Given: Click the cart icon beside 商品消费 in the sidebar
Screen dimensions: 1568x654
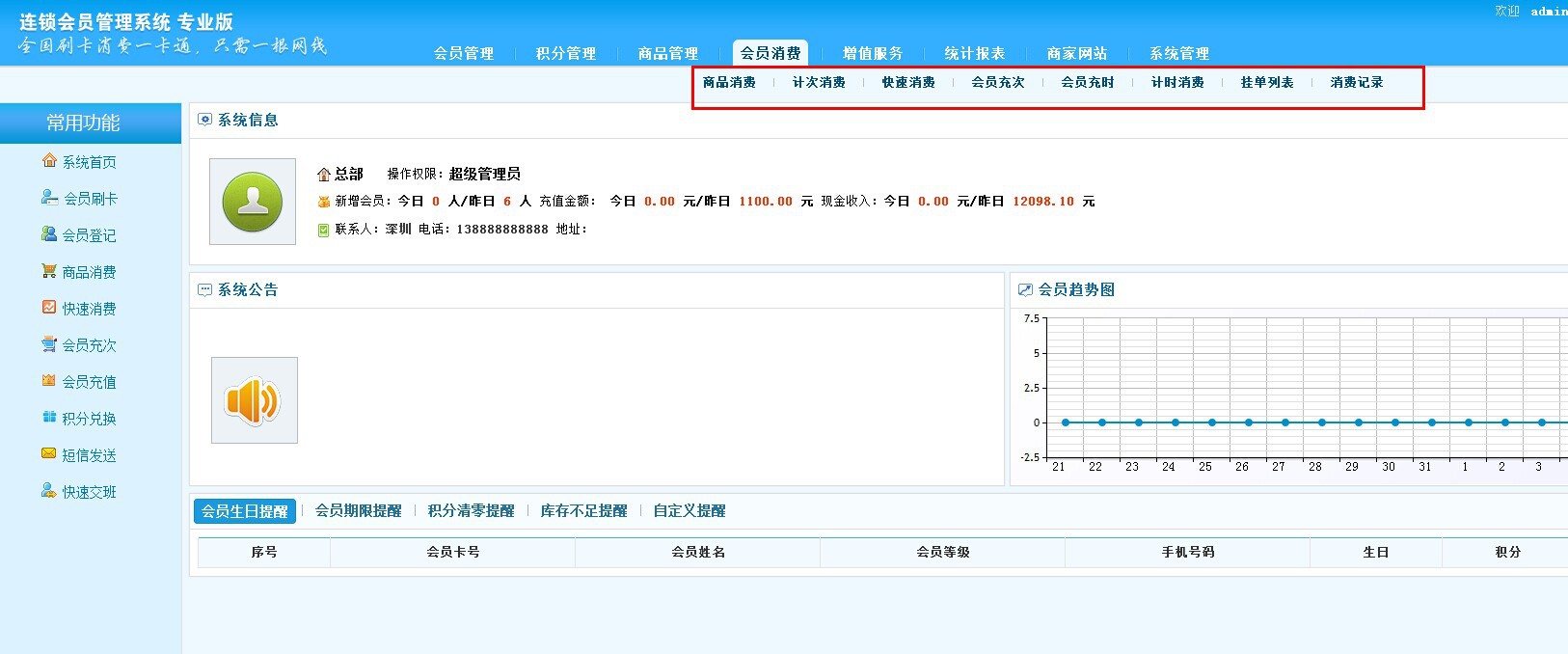Looking at the screenshot, I should (x=49, y=271).
